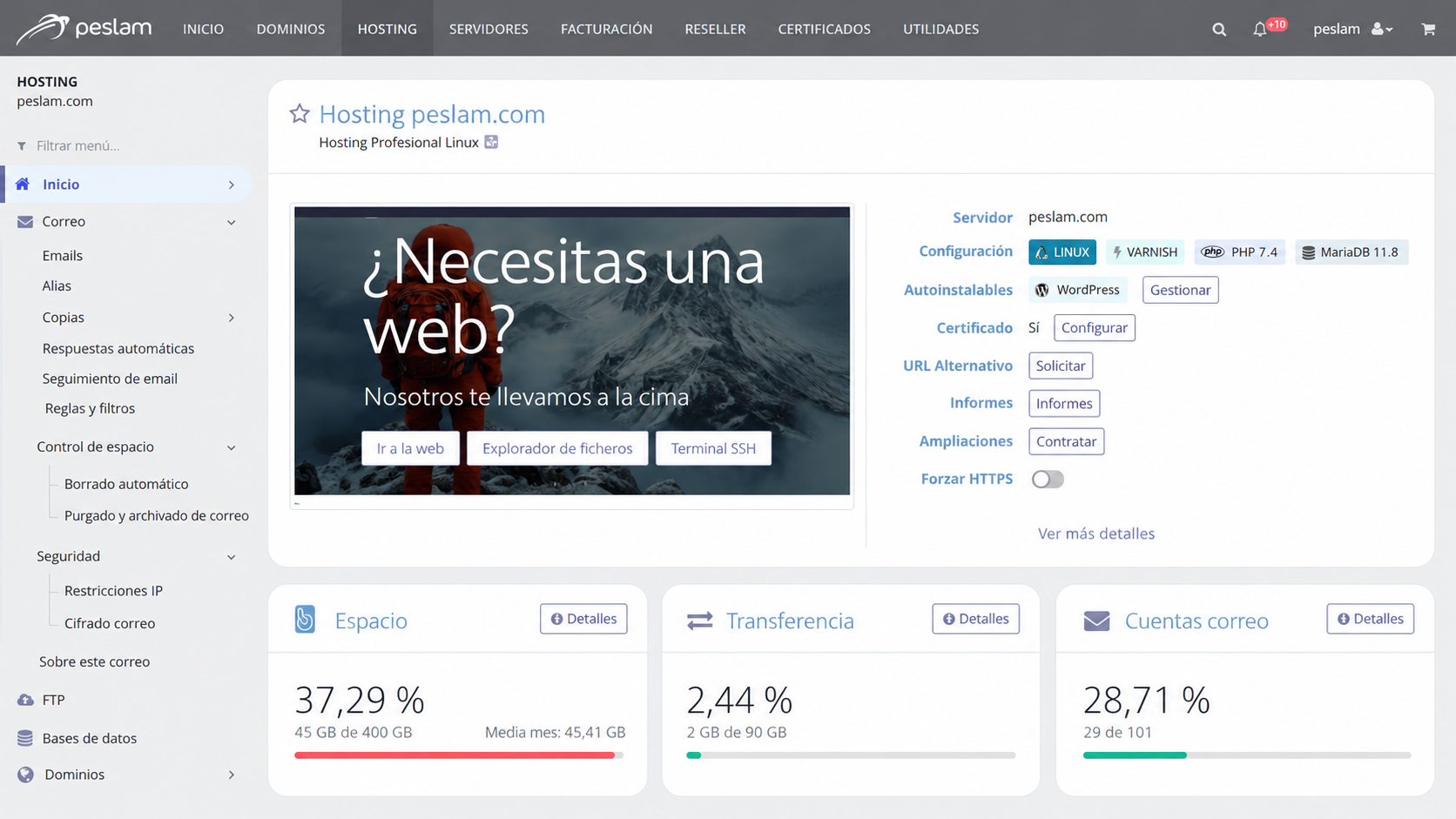The width and height of the screenshot is (1456, 819).
Task: Click the Bases de datos stack icon
Action: pyautogui.click(x=25, y=738)
